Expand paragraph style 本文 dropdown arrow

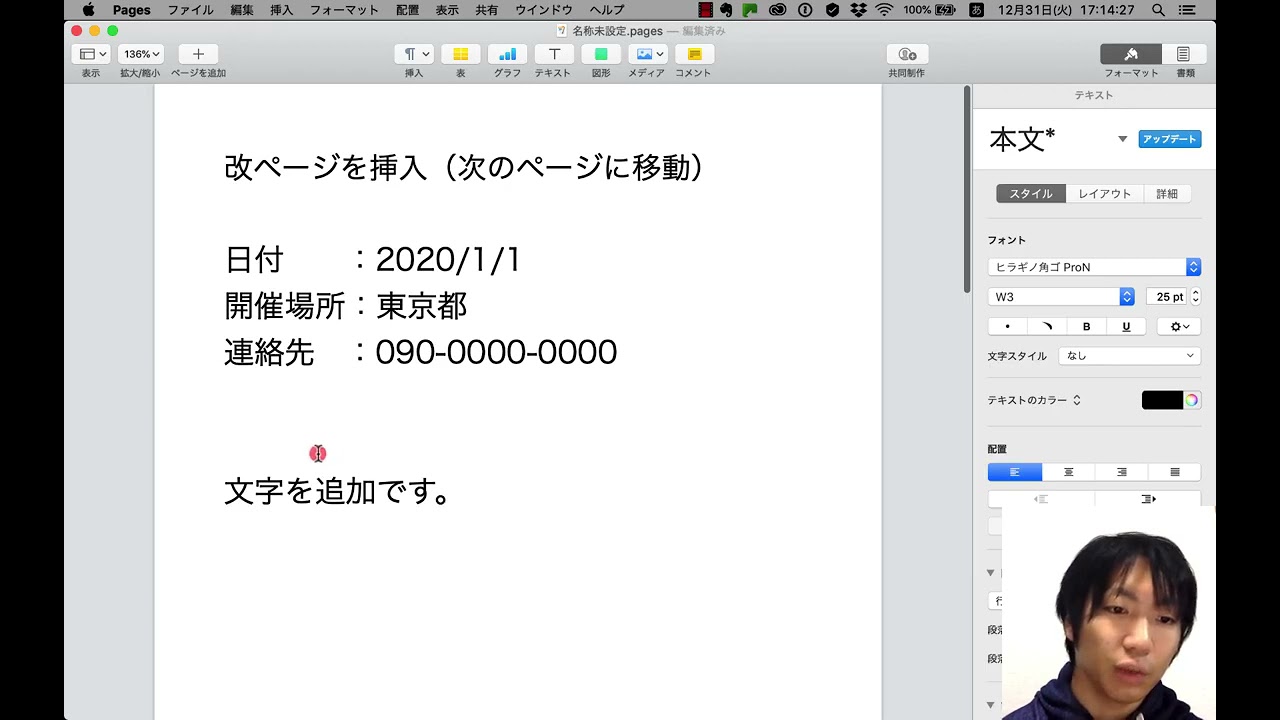1122,139
